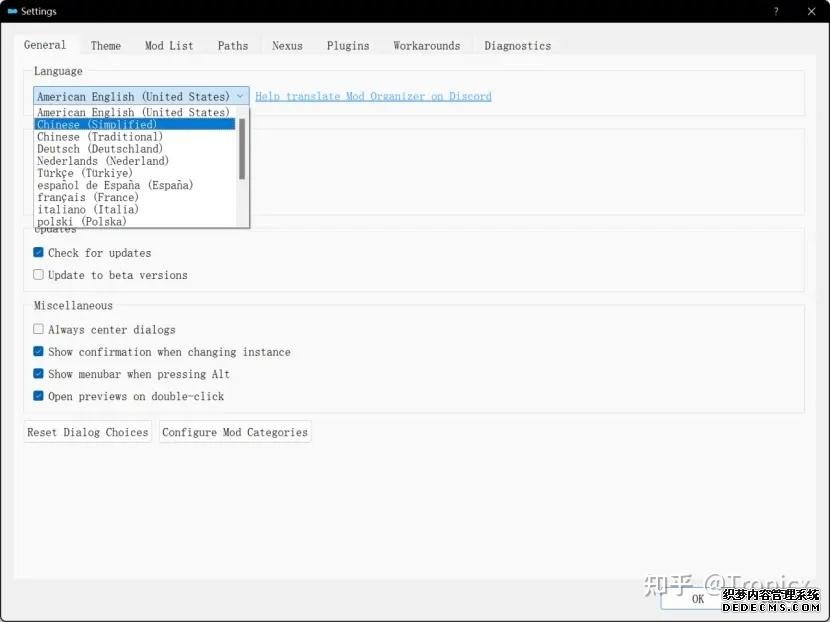Enable Update to beta versions

(x=39, y=275)
